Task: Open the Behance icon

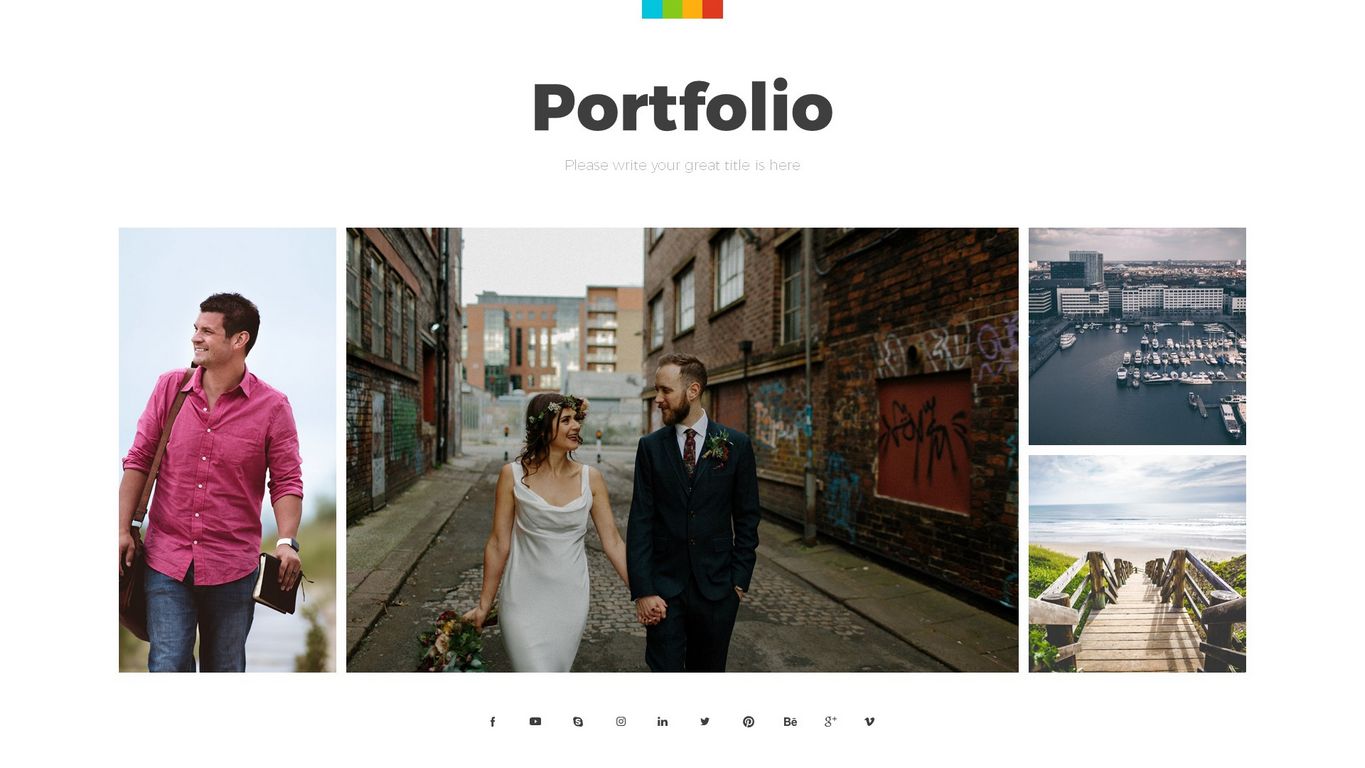Action: [x=790, y=722]
